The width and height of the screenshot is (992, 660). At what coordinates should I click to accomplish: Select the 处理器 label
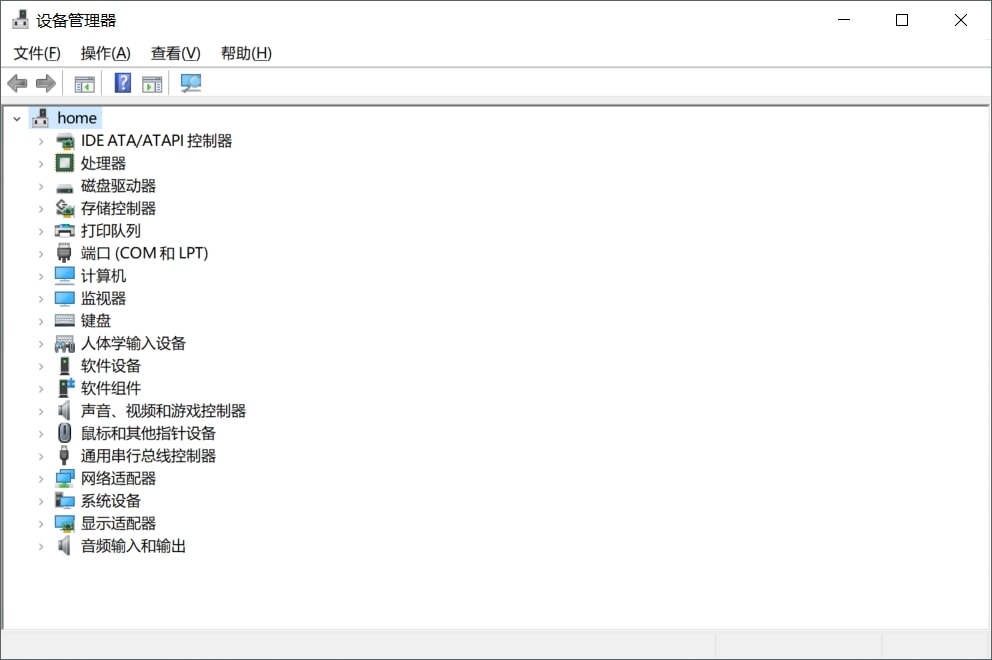(x=103, y=163)
